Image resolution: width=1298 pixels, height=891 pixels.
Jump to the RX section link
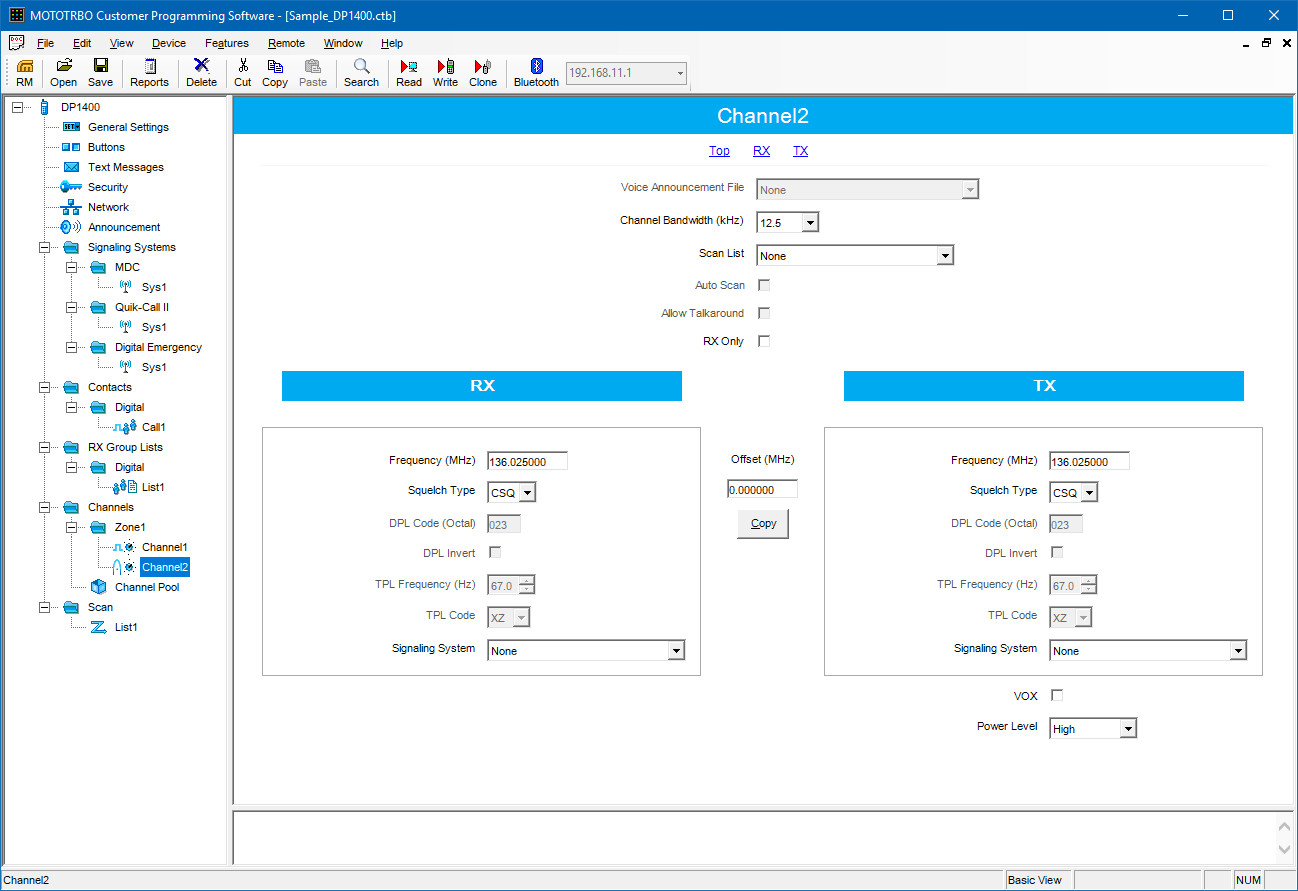coord(761,151)
